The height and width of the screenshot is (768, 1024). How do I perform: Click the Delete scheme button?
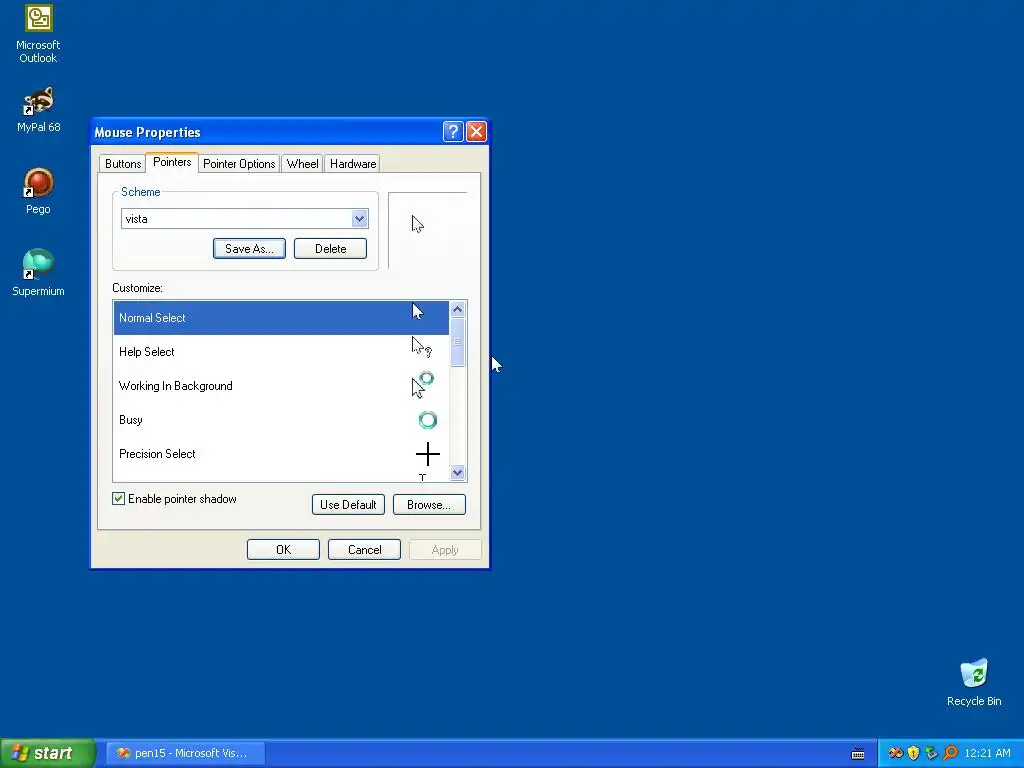[x=330, y=249]
